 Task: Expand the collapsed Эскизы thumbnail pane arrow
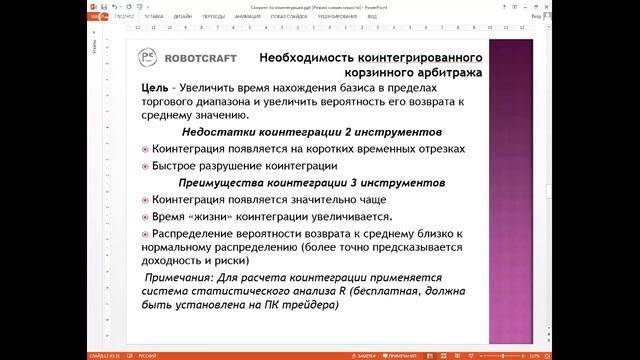click(94, 32)
